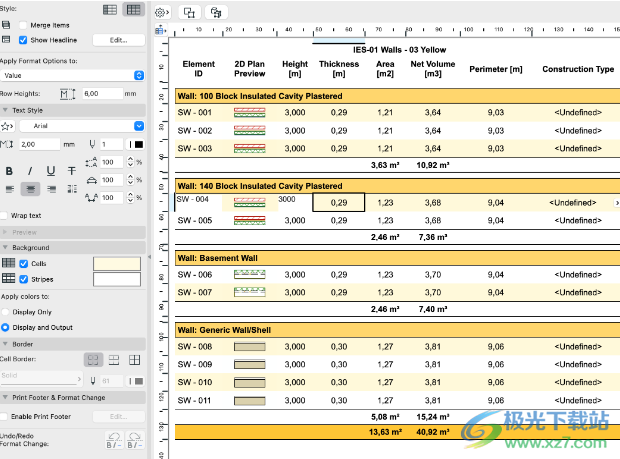Select the records-by-rows schedule style icon

click(x=110, y=9)
